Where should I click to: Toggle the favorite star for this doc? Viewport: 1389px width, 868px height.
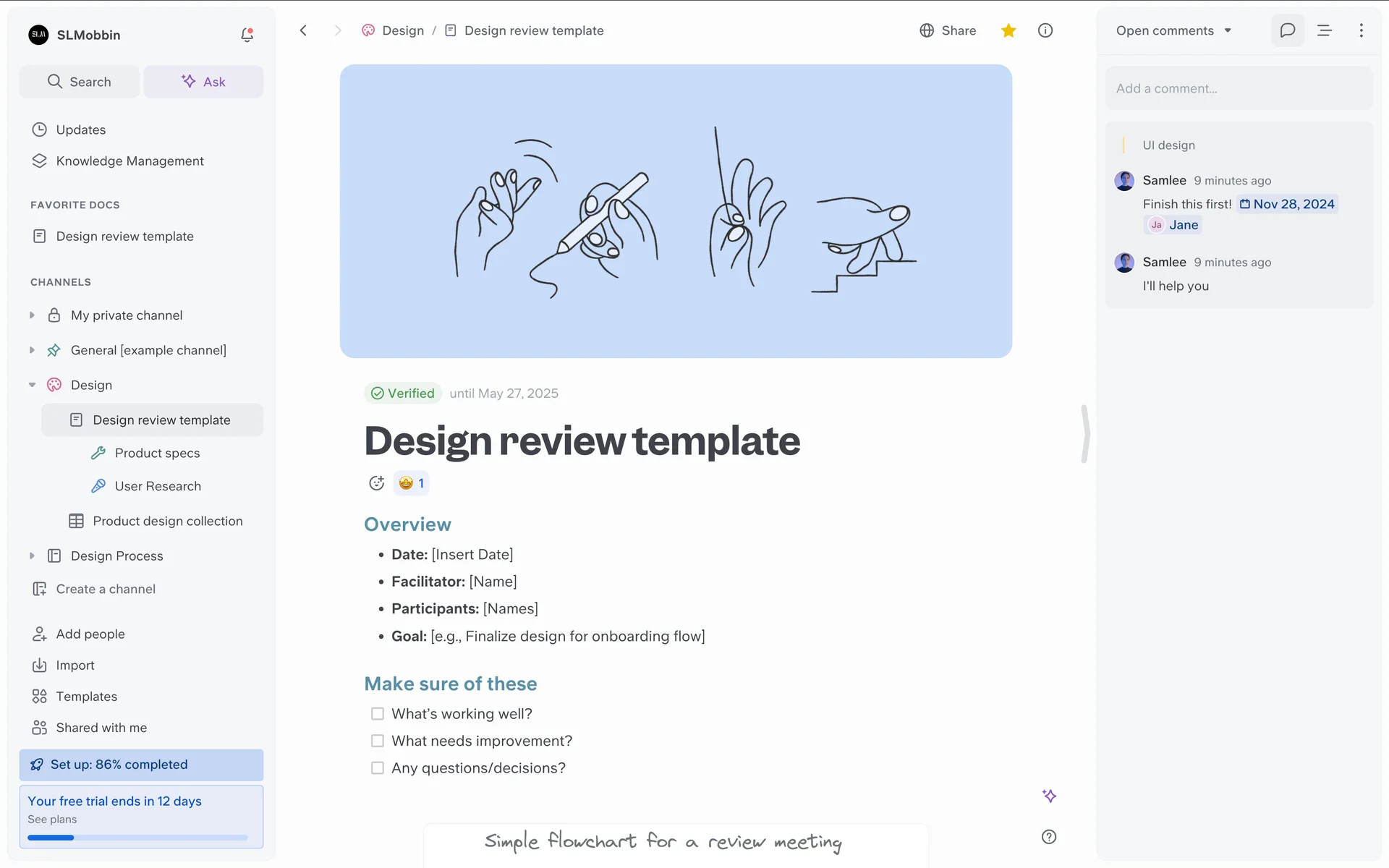tap(1008, 30)
